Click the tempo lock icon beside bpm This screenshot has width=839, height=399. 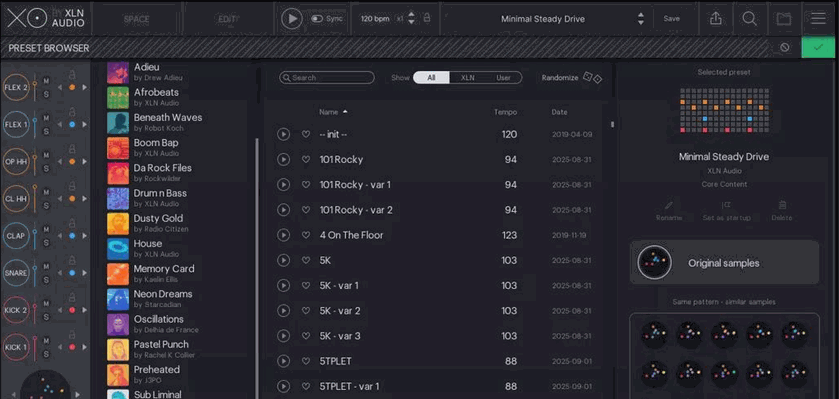point(426,18)
